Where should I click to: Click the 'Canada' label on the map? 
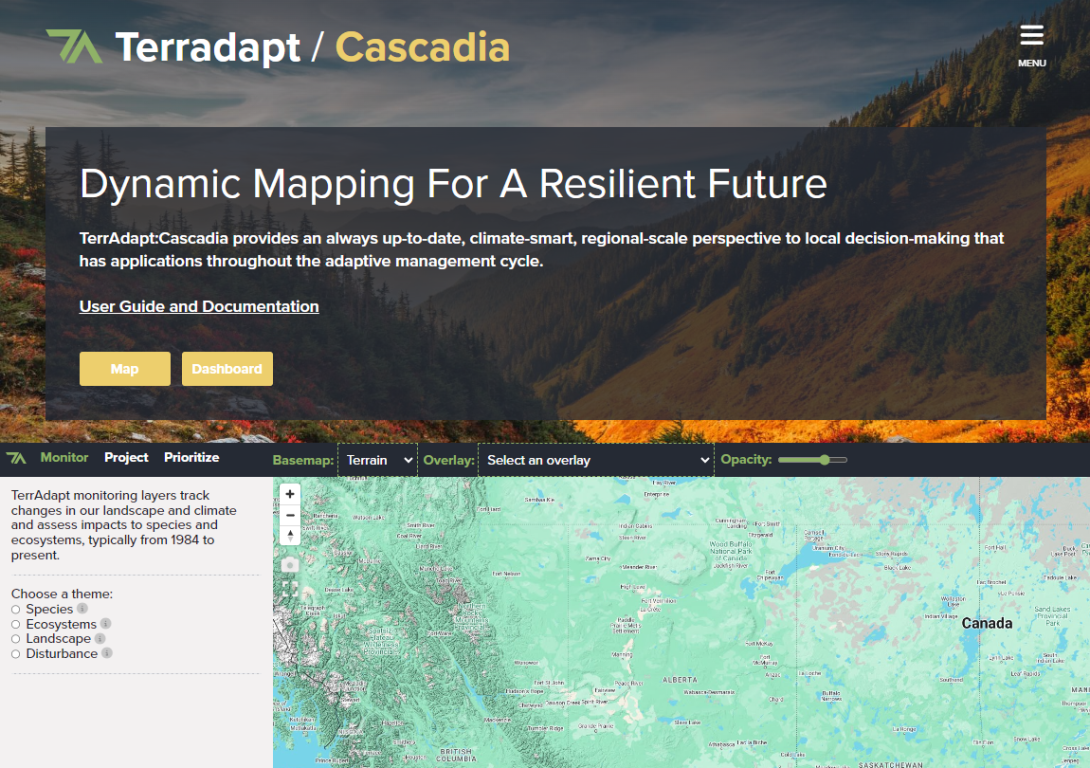click(986, 623)
